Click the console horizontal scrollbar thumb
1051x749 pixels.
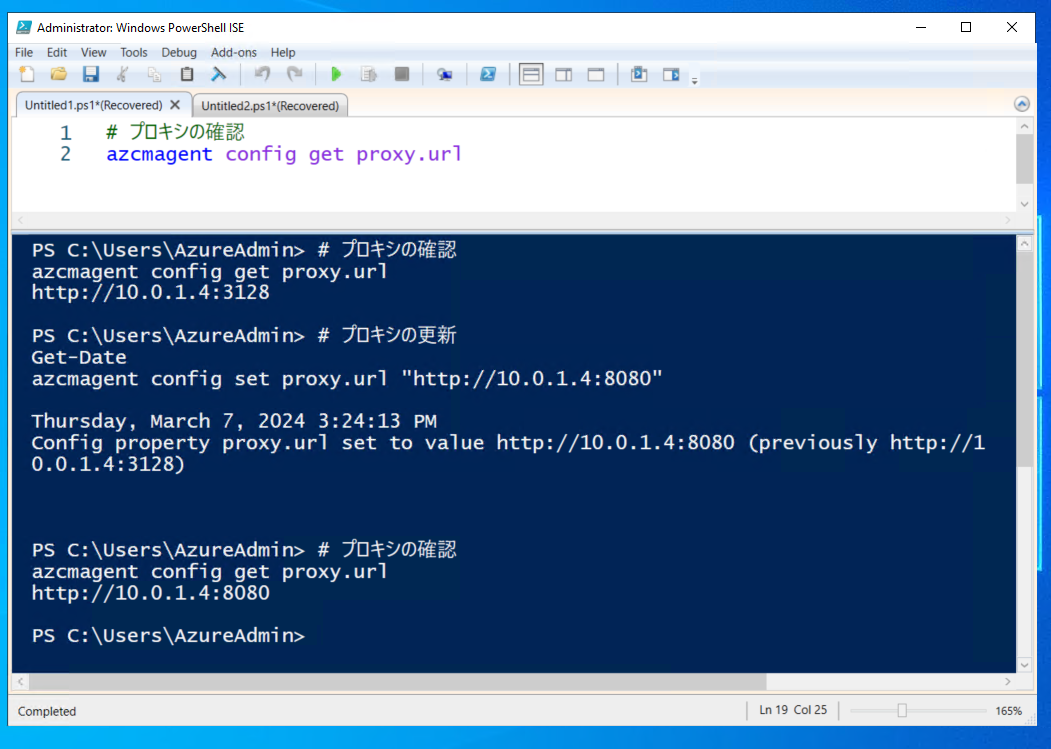click(x=397, y=681)
